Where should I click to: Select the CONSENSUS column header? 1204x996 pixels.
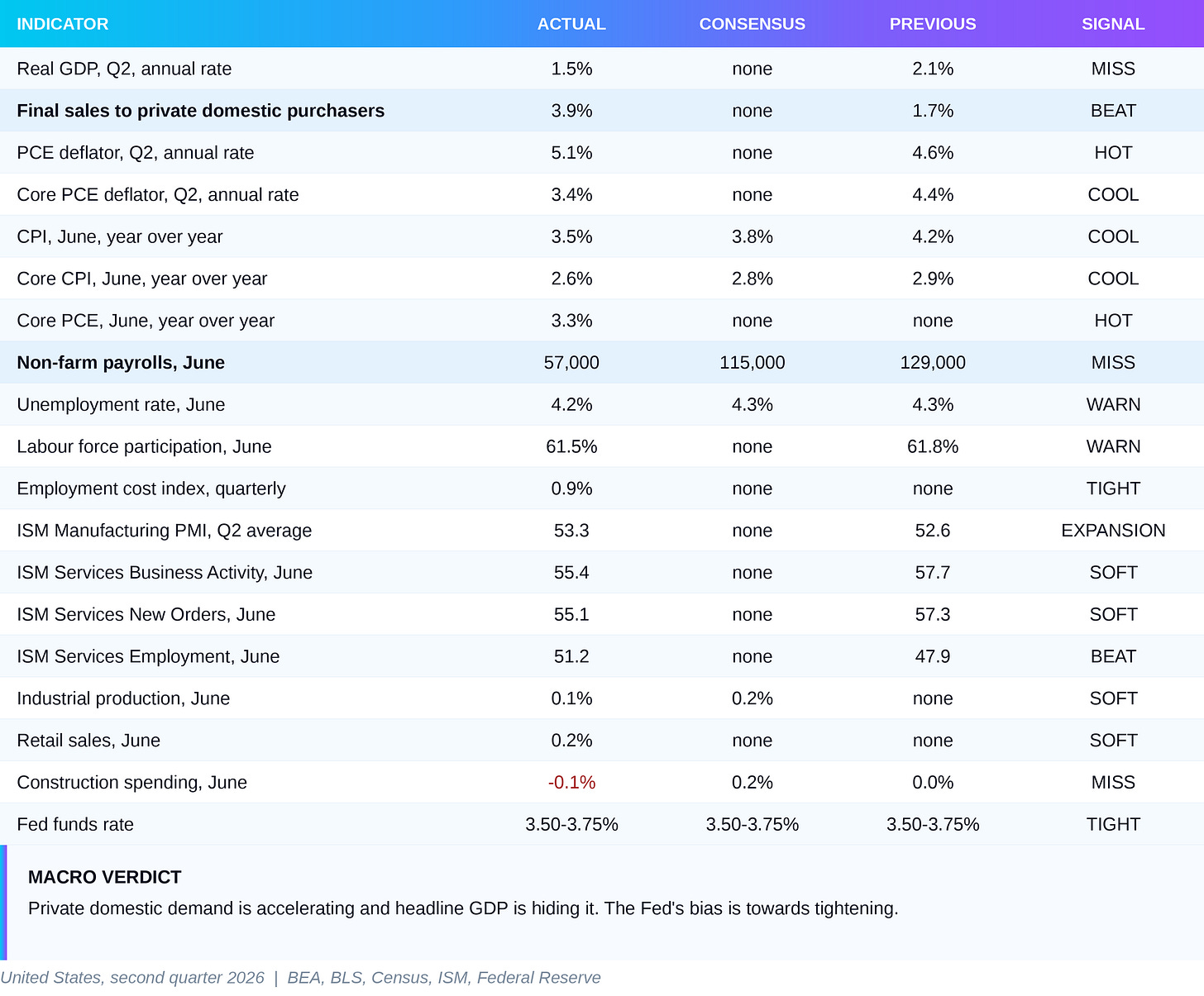[752, 24]
